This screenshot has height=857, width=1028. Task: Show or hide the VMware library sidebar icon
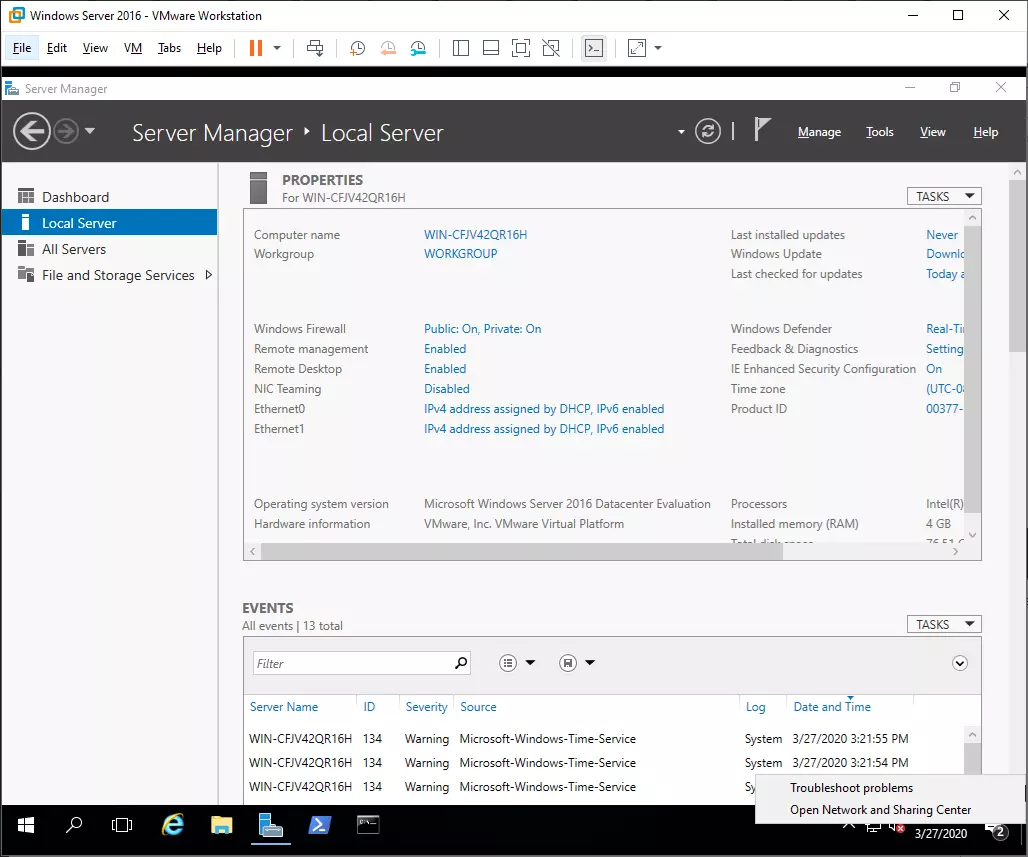461,48
